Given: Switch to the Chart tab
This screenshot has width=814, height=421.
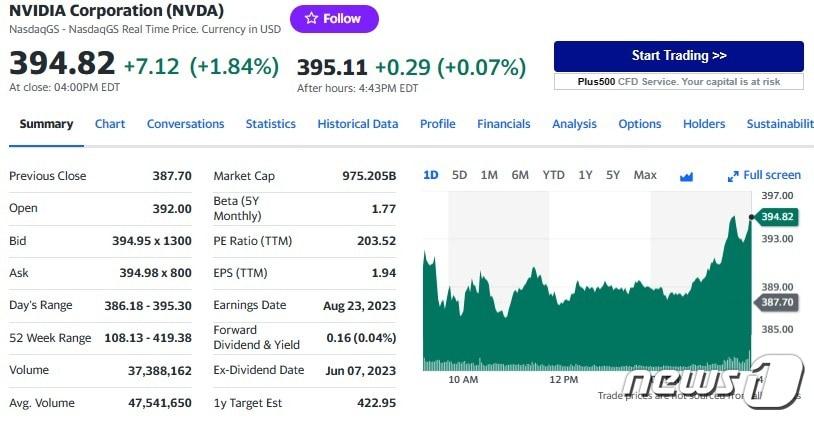Looking at the screenshot, I should [x=110, y=124].
